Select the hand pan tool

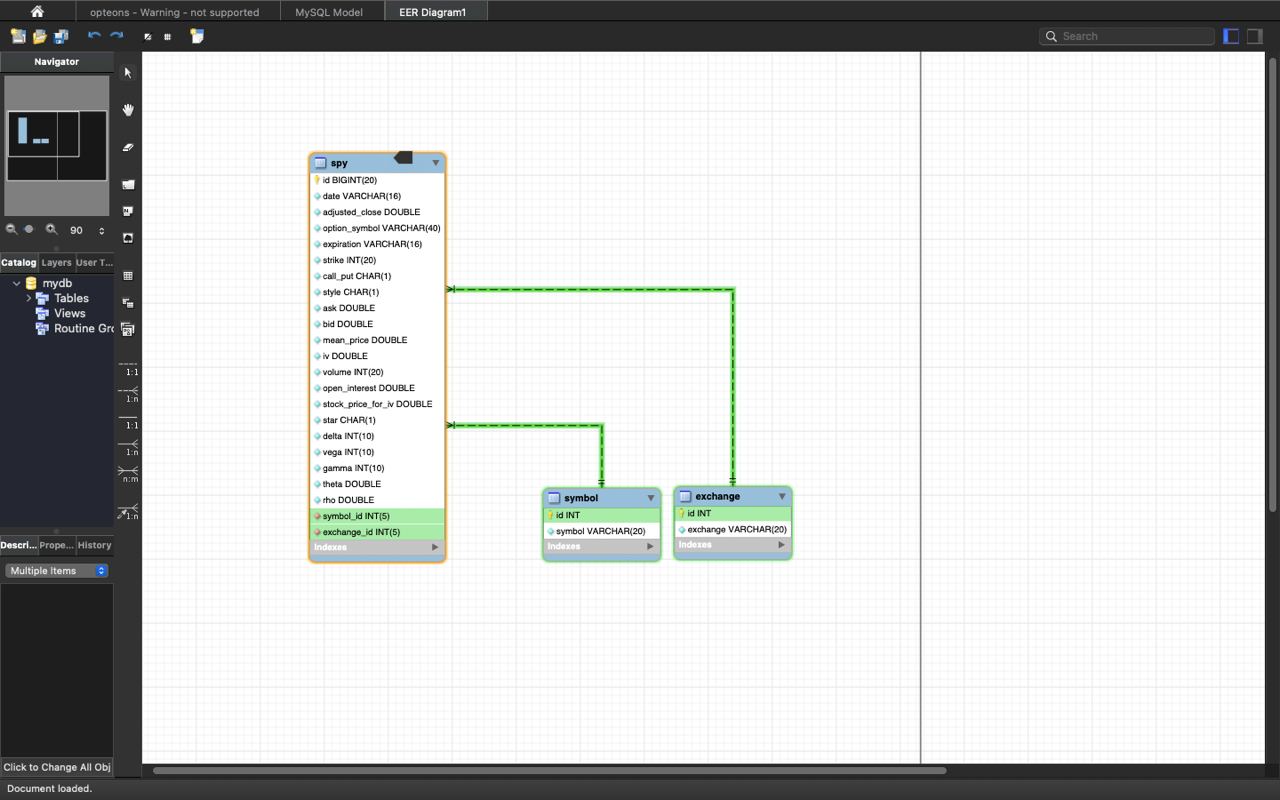point(128,110)
